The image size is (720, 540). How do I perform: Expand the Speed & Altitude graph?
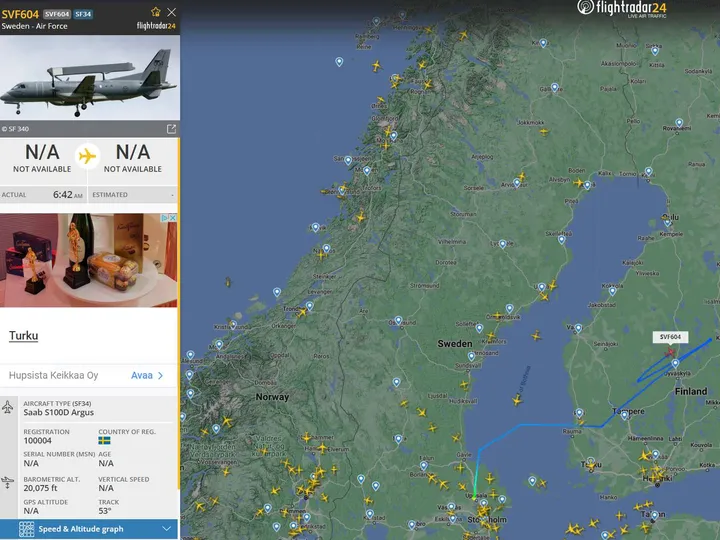89,529
